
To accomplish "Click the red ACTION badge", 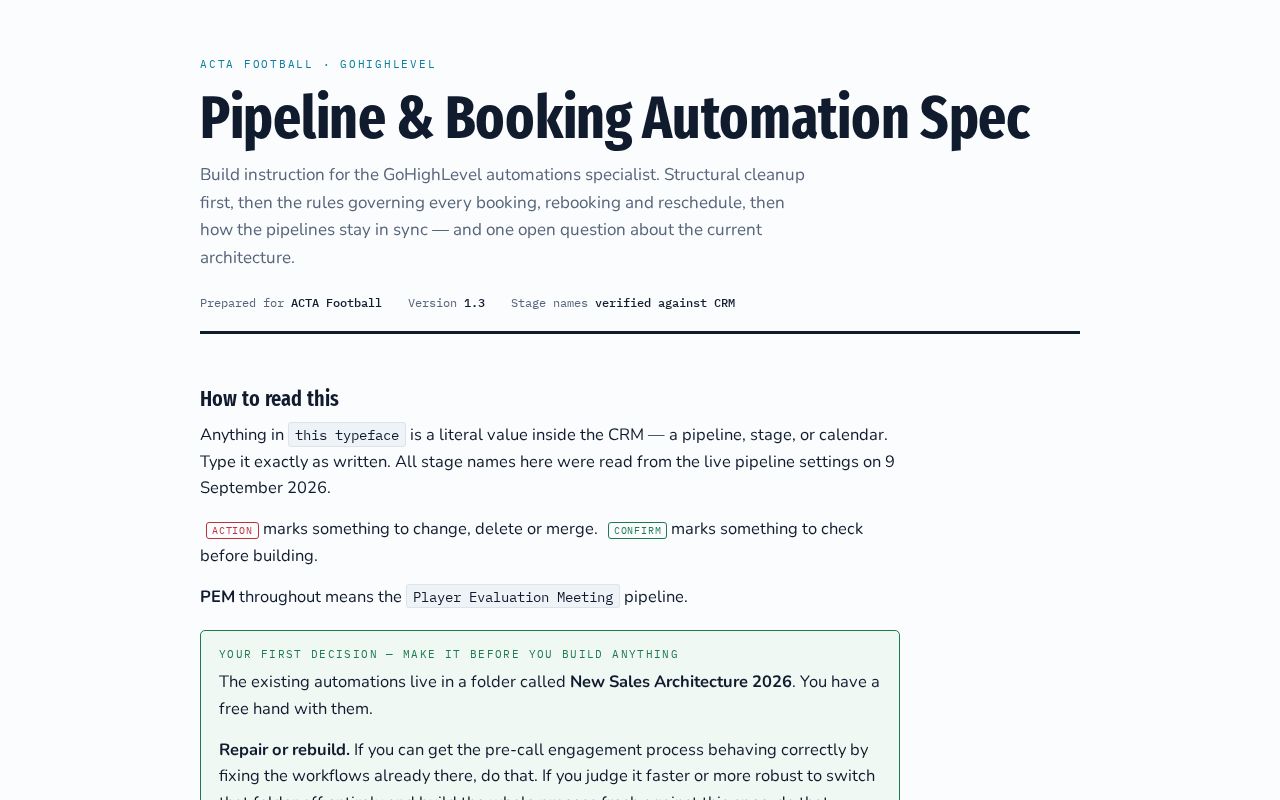I will (232, 530).
